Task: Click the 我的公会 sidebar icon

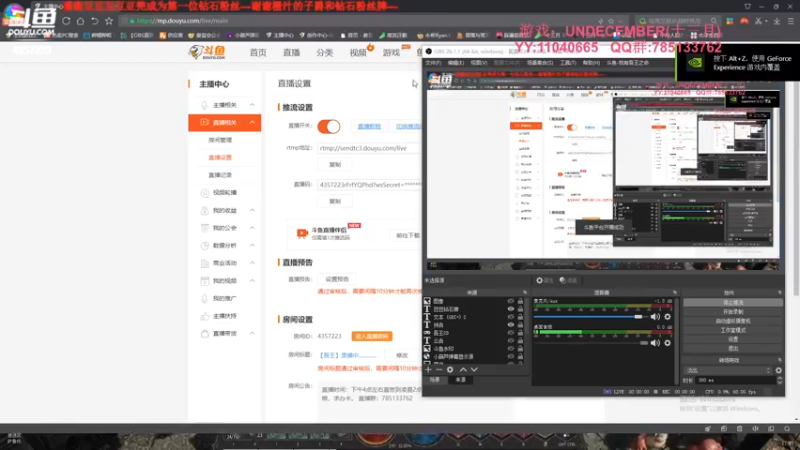Action: (205, 228)
